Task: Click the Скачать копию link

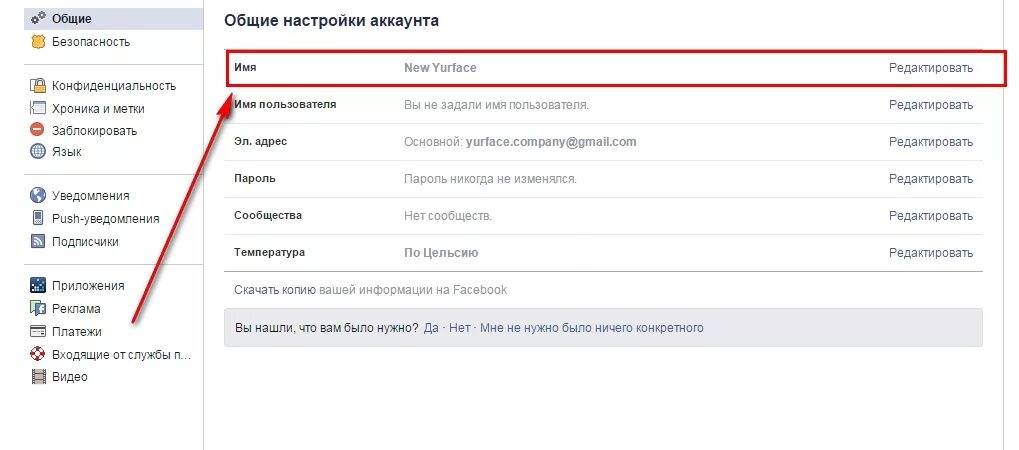Action: pos(275,290)
